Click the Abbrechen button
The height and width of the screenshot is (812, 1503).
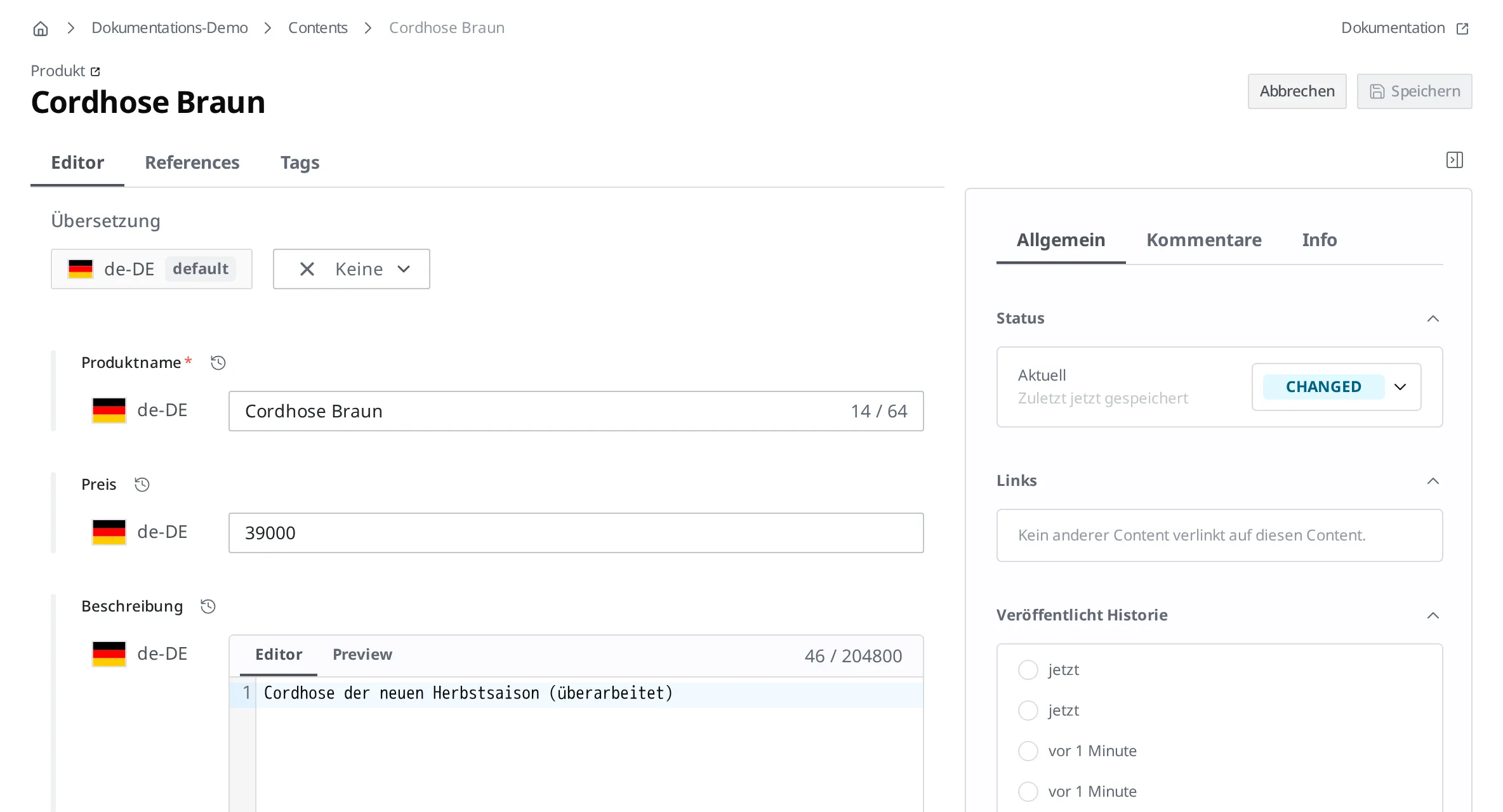[x=1297, y=91]
